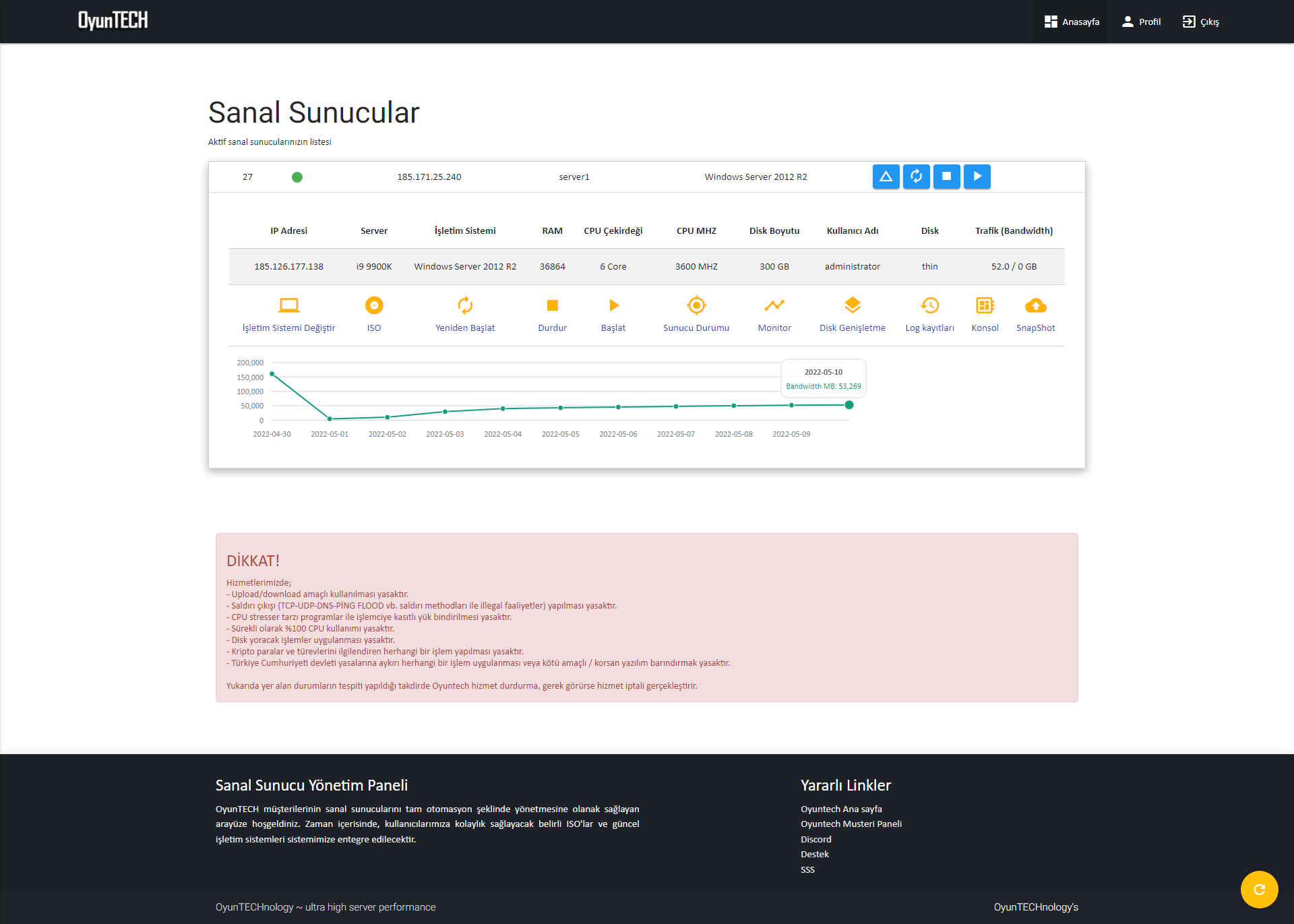1294x924 pixels.
Task: Click the blue restart button for server1
Action: (916, 177)
